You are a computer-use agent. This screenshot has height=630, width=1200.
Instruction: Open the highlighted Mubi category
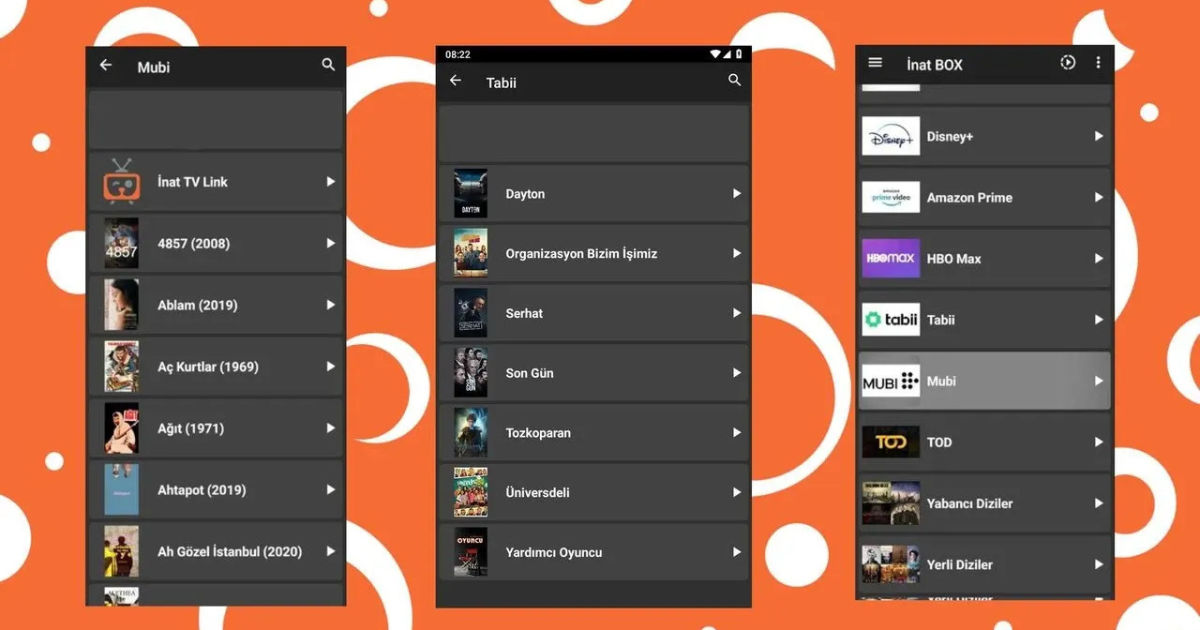pos(985,381)
